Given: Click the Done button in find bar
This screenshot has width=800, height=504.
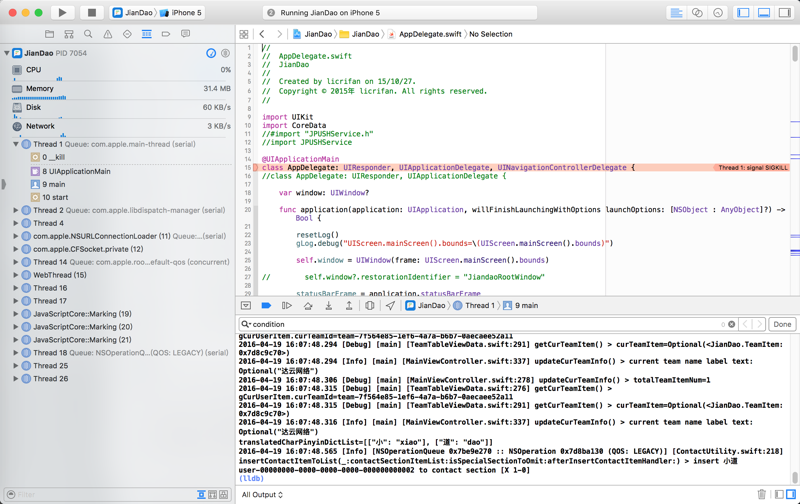Looking at the screenshot, I should point(782,324).
